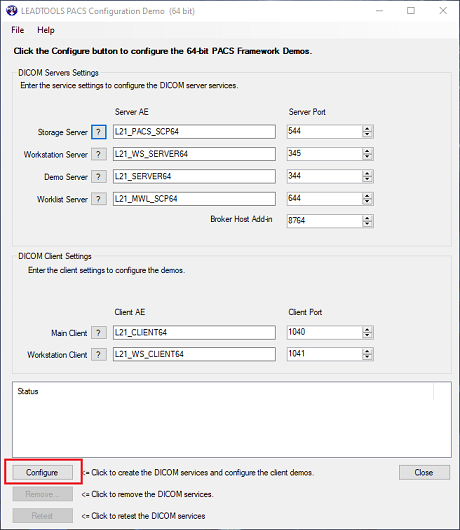Image resolution: width=460 pixels, height=530 pixels.
Task: Decrease the Demo Server port 344
Action: point(367,179)
